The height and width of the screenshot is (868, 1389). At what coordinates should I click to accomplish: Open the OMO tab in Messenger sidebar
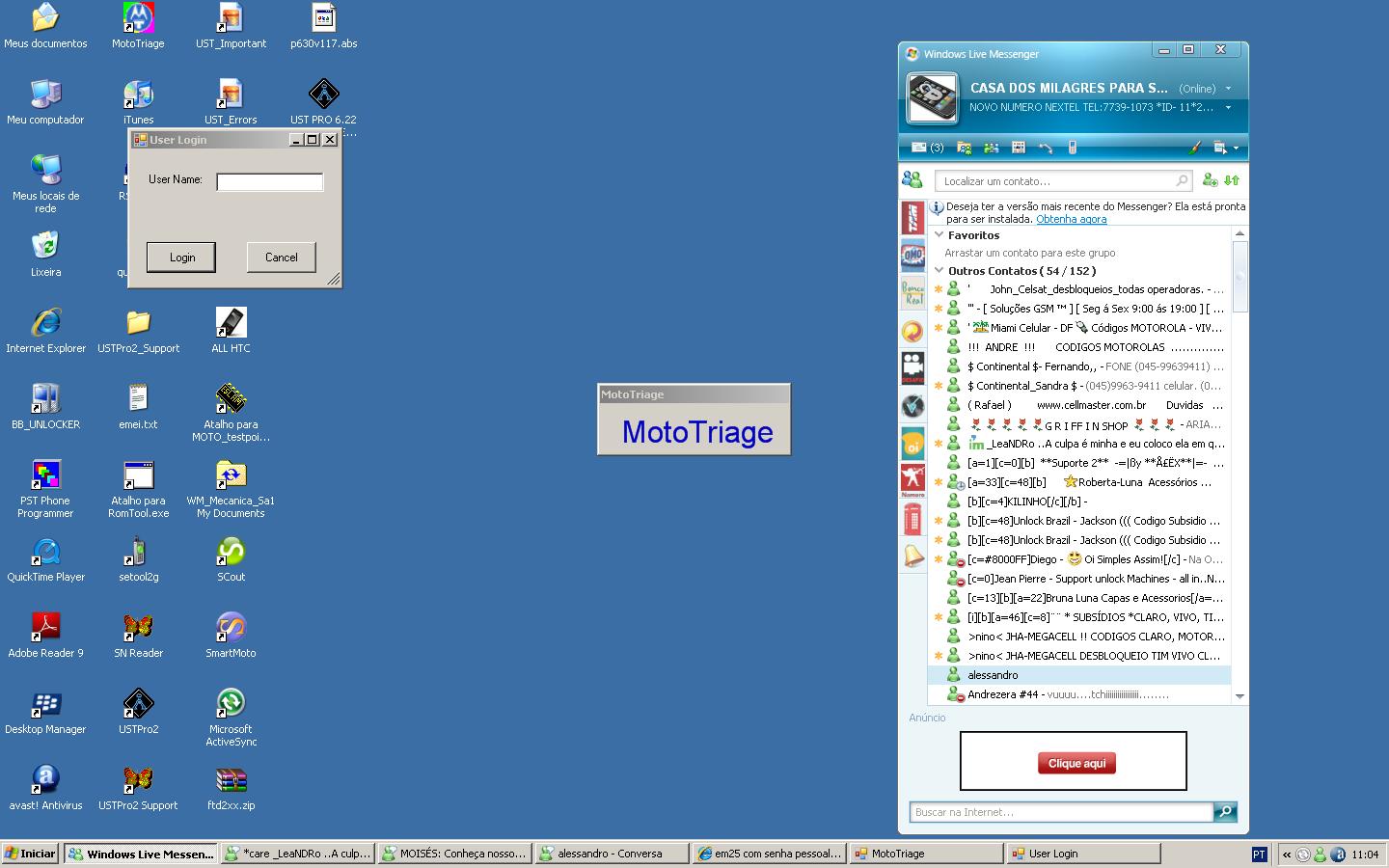point(912,256)
